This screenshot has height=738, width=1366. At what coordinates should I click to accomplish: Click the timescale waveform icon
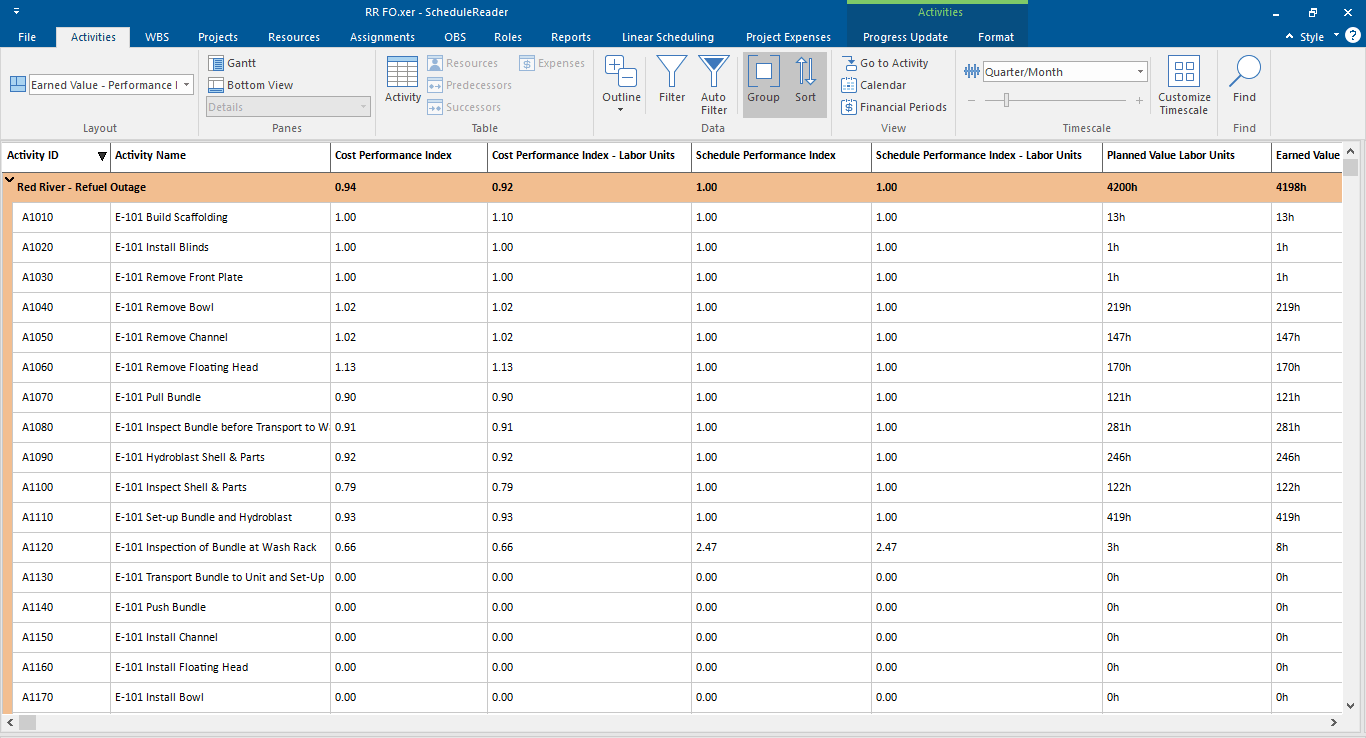point(972,72)
